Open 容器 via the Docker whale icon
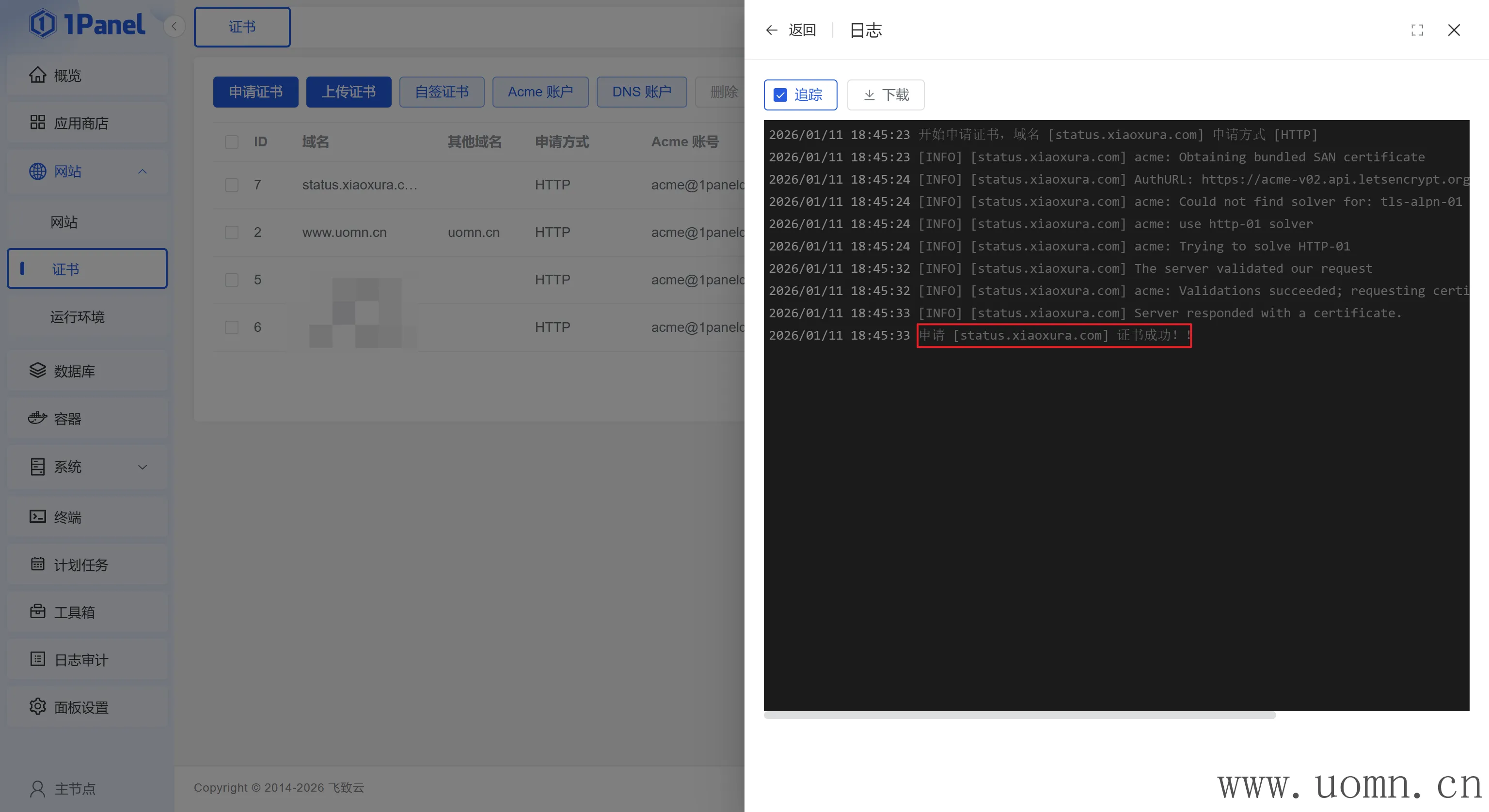The height and width of the screenshot is (812, 1489). pos(38,419)
